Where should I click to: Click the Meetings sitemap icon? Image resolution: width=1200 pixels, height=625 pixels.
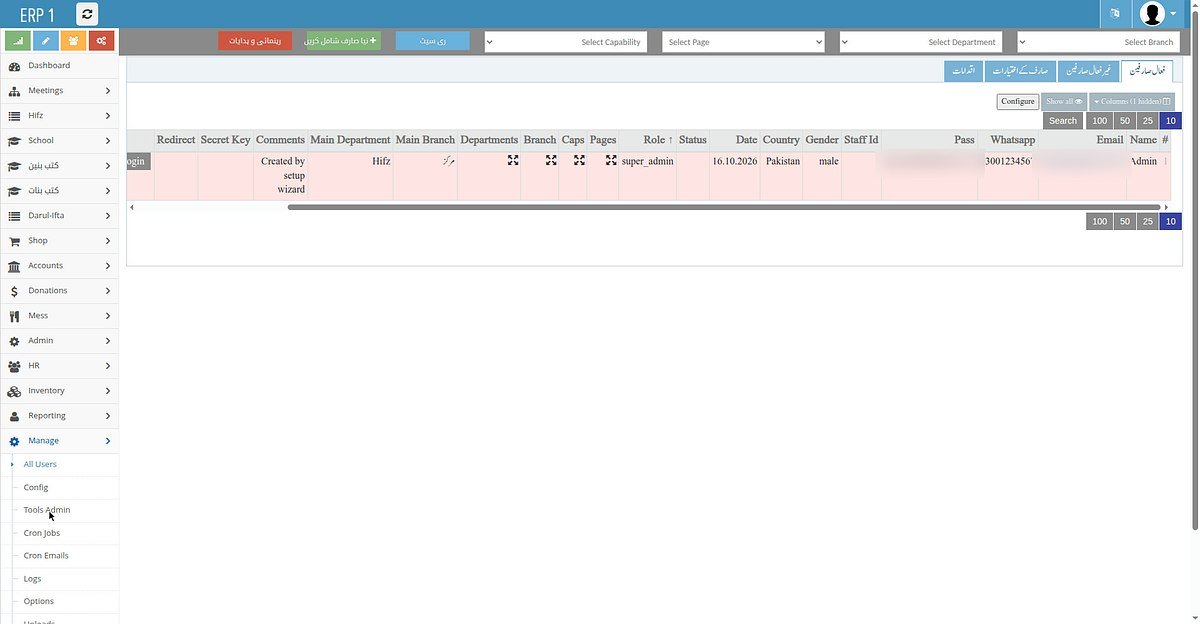14,91
